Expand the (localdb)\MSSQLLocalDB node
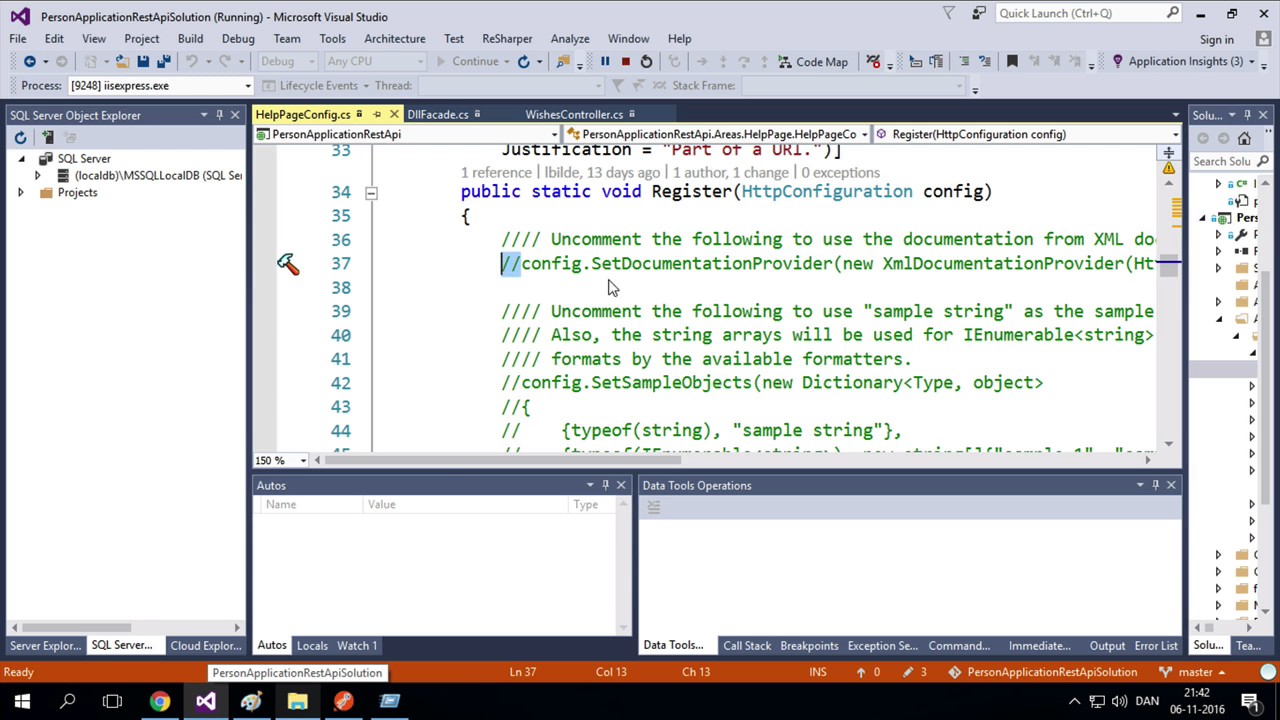1280x720 pixels. pyautogui.click(x=38, y=176)
